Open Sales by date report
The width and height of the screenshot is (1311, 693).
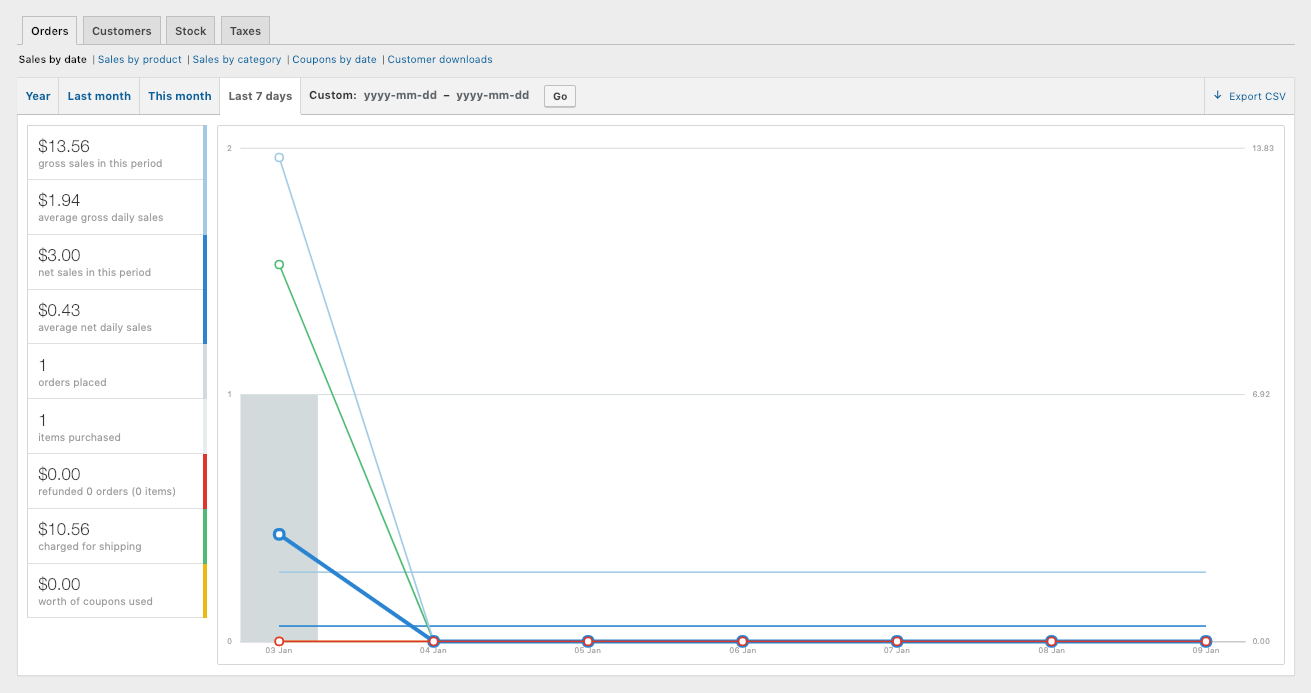(53, 59)
